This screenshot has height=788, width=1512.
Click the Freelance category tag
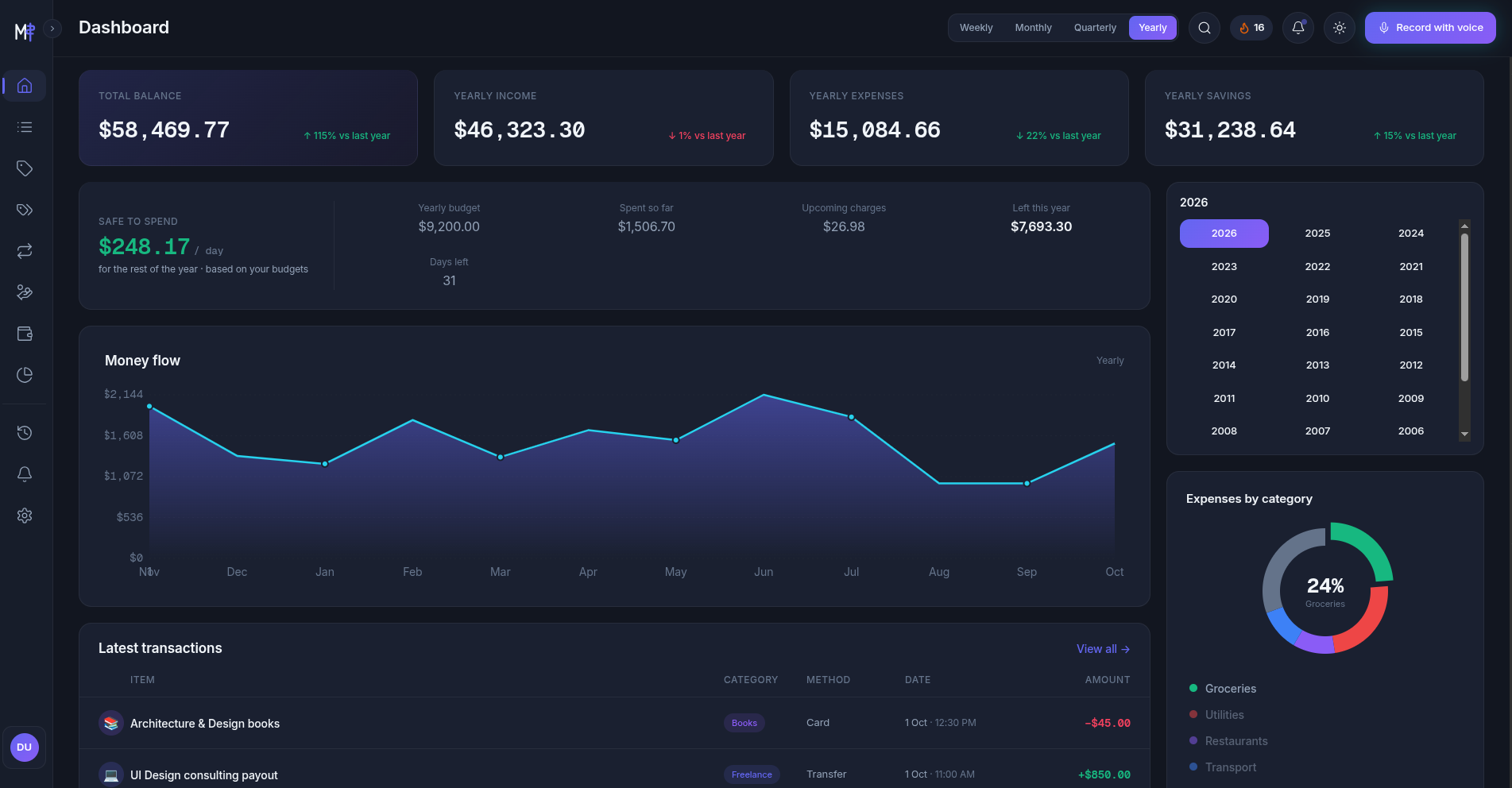point(752,774)
